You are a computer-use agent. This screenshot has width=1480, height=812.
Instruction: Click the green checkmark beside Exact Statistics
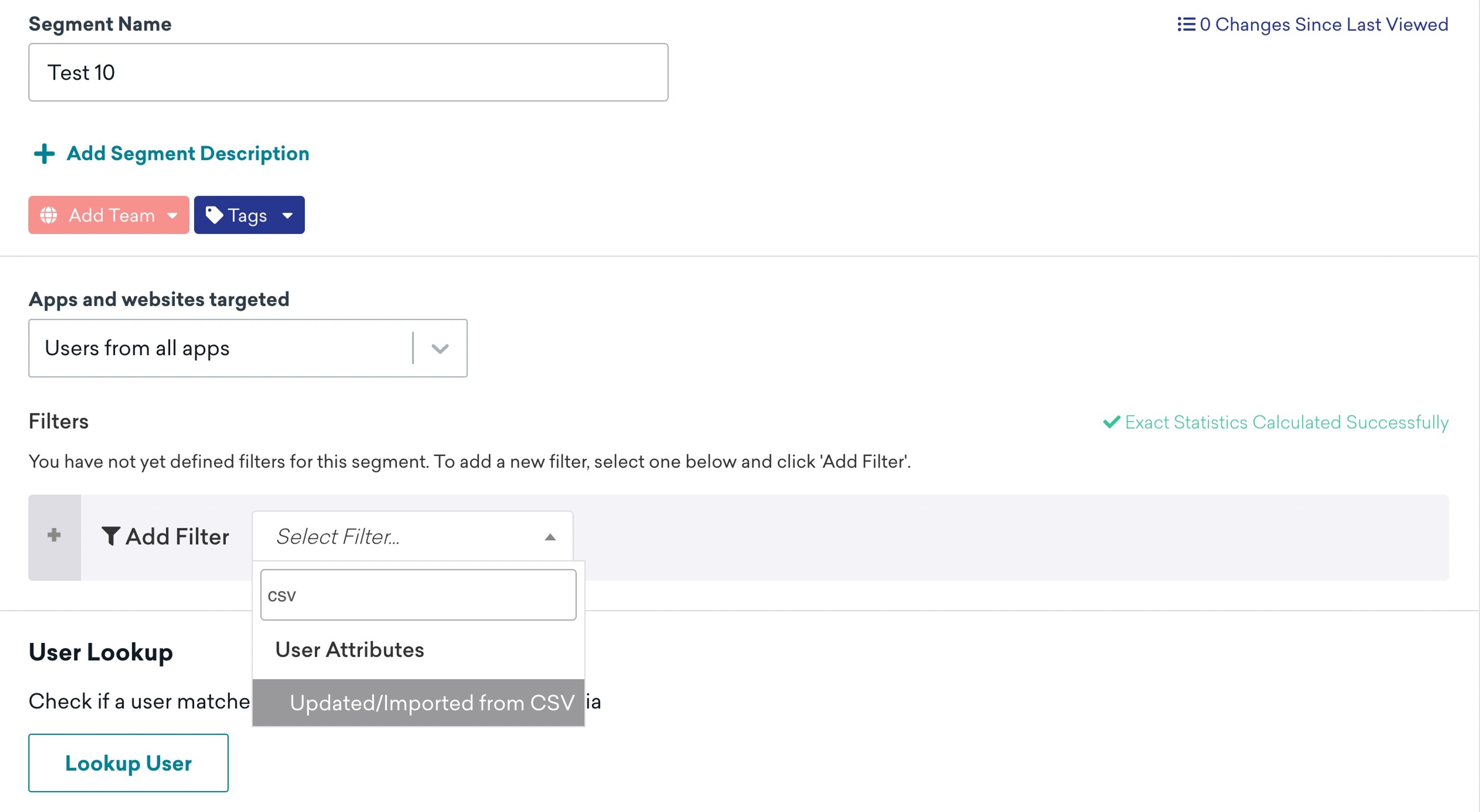[1111, 422]
